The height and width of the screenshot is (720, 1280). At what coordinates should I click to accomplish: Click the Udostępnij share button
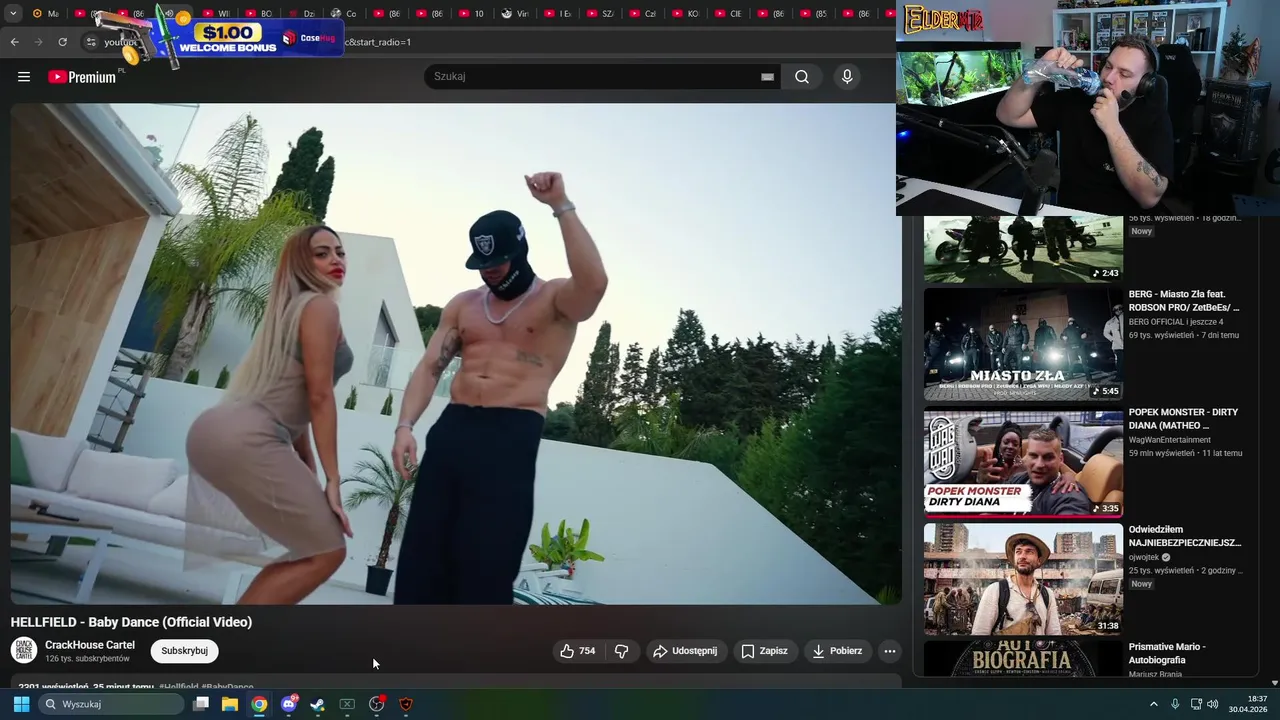[685, 651]
